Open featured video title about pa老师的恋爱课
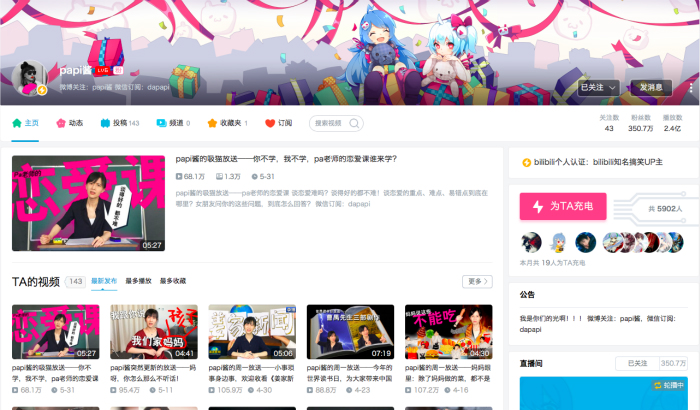Image resolution: width=700 pixels, height=410 pixels. click(286, 159)
